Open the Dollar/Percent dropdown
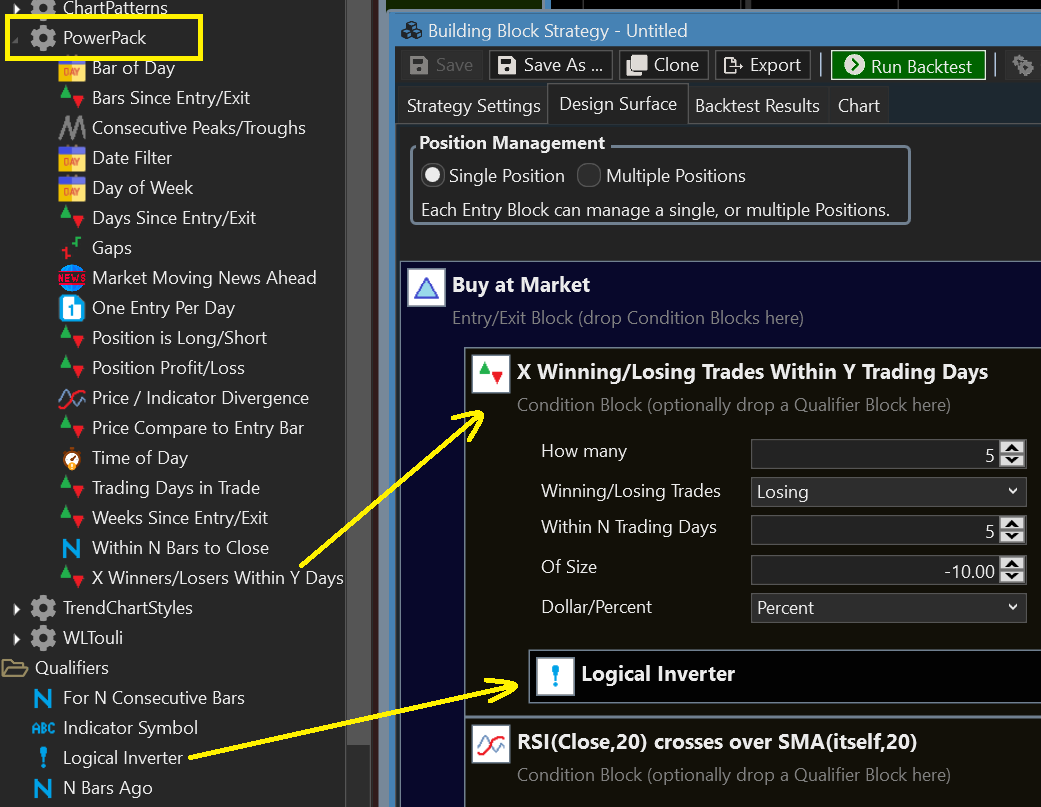The width and height of the screenshot is (1041, 807). (x=888, y=608)
